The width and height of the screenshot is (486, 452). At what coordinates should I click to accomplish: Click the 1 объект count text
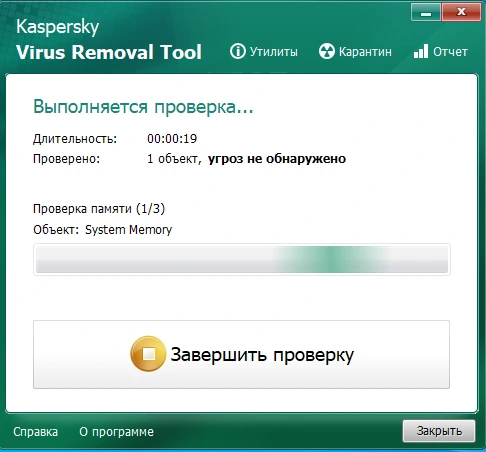pyautogui.click(x=174, y=159)
